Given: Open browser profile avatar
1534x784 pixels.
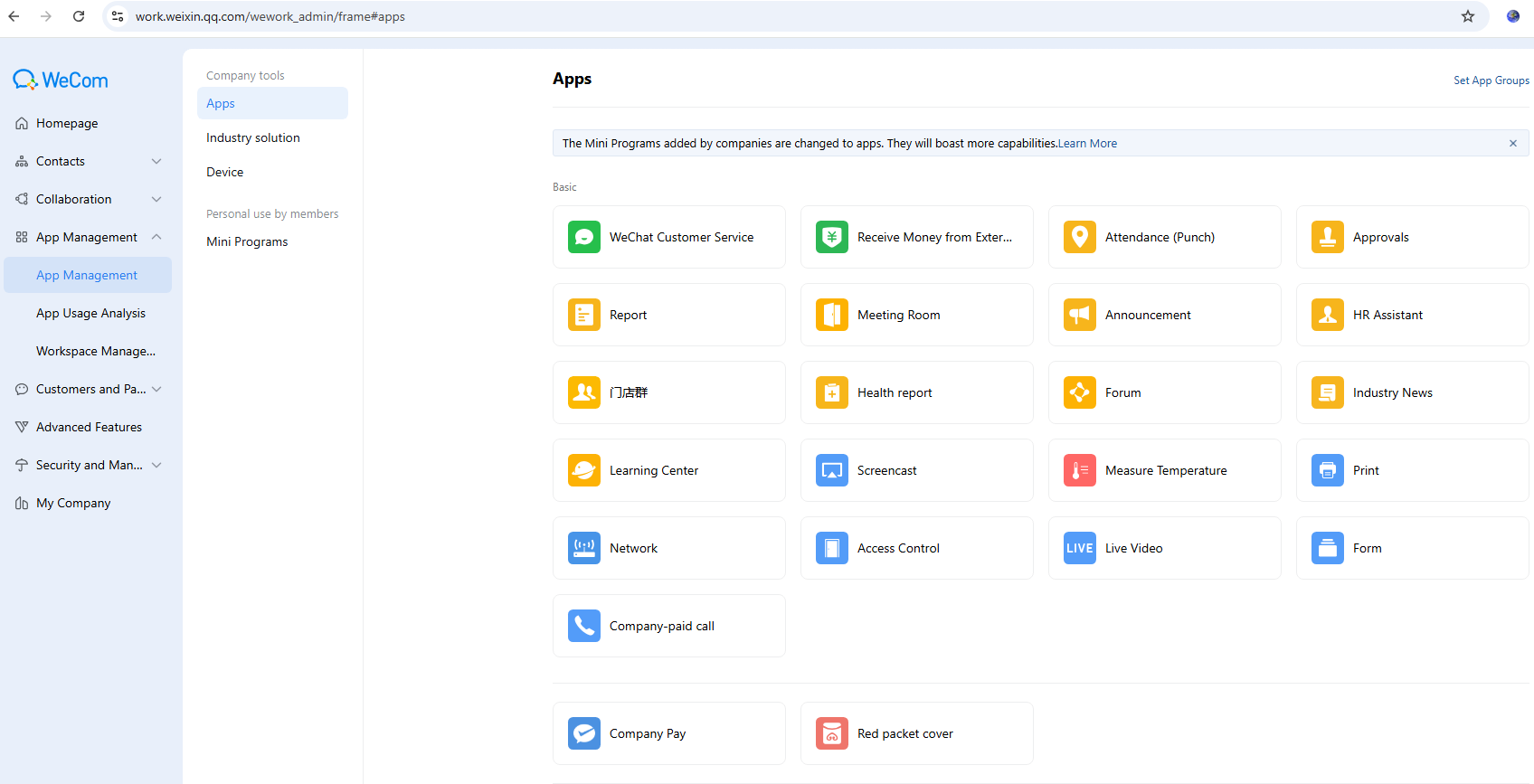Looking at the screenshot, I should point(1513,16).
